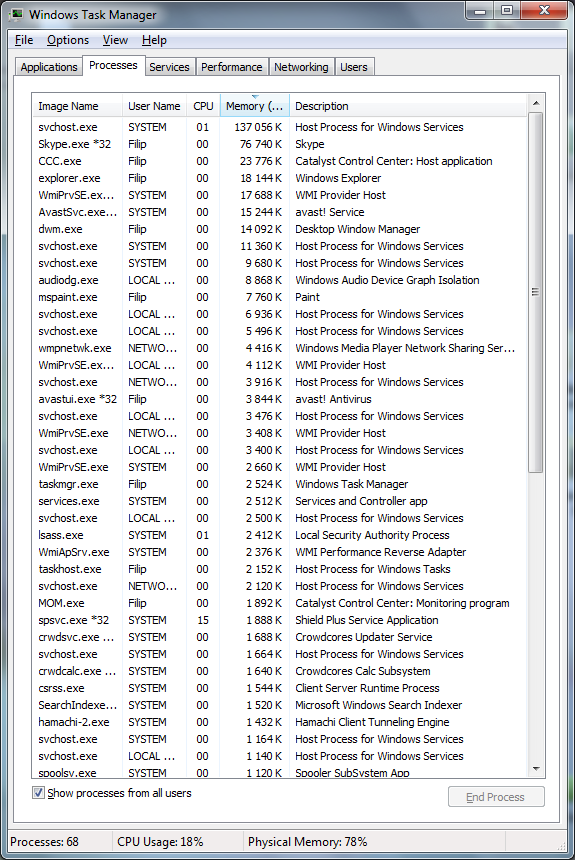Click the Hamachi Client Tunneling Engine description
Screen dimensions: 575x860
pos(372,722)
